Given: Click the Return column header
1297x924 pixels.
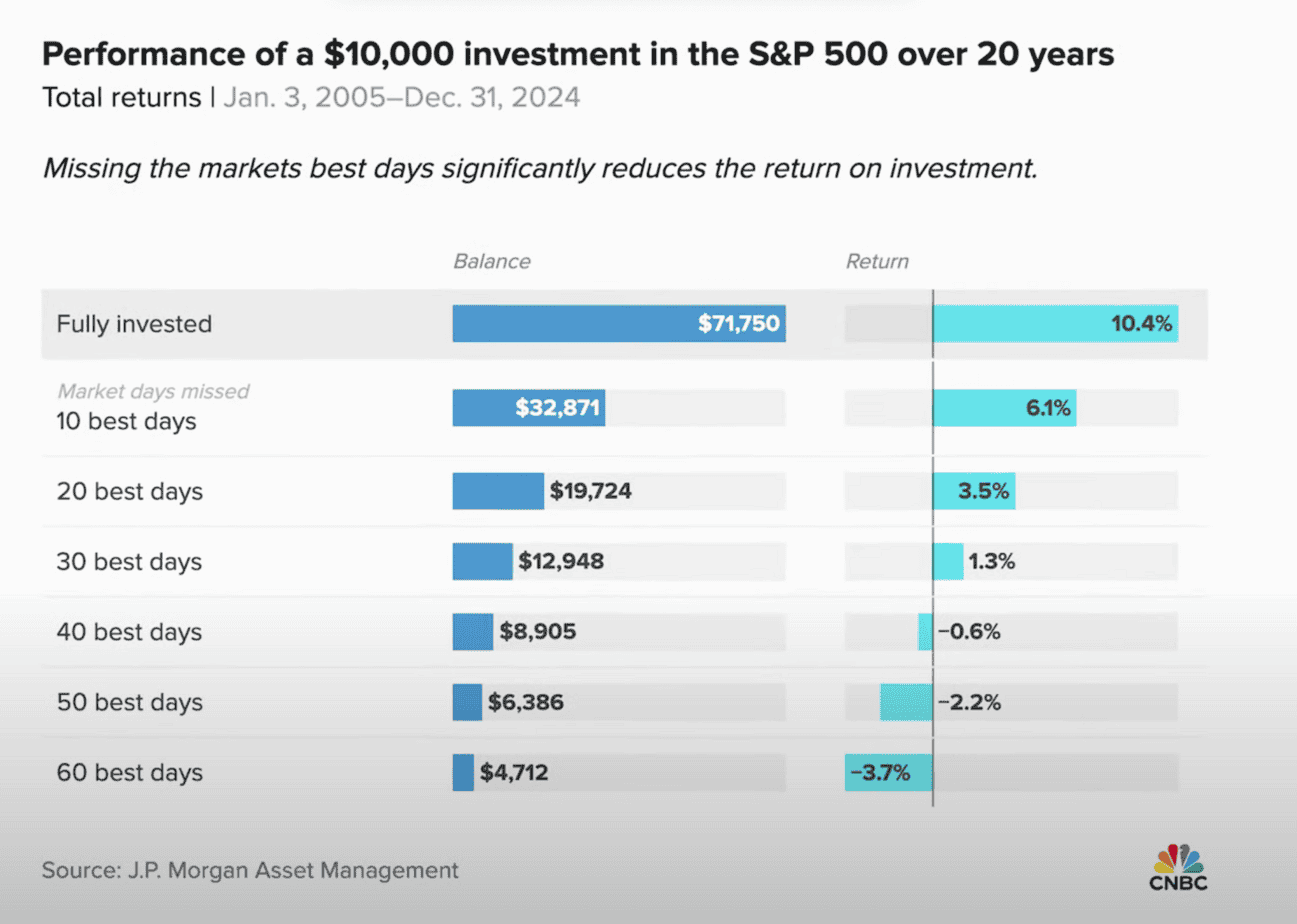Looking at the screenshot, I should coord(877,262).
